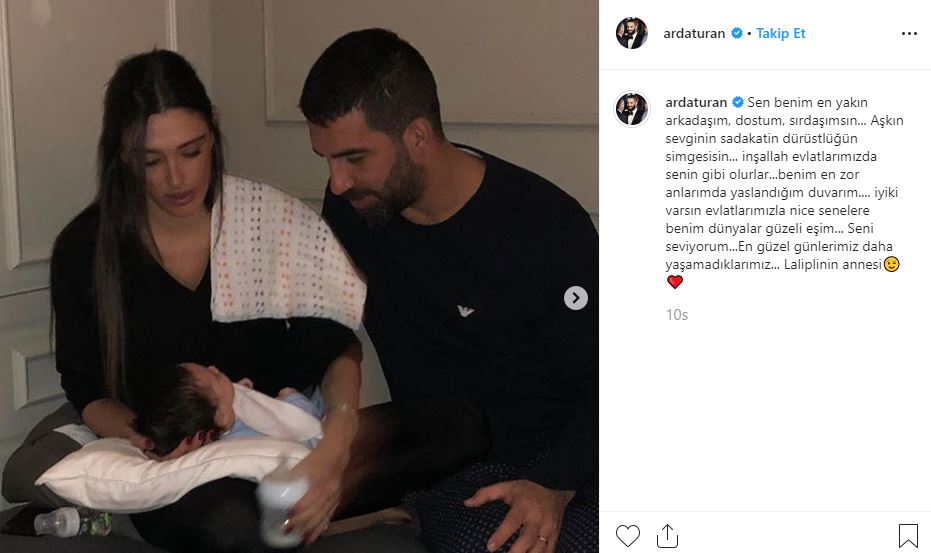
Task: Open the share post icon
Action: click(x=667, y=536)
